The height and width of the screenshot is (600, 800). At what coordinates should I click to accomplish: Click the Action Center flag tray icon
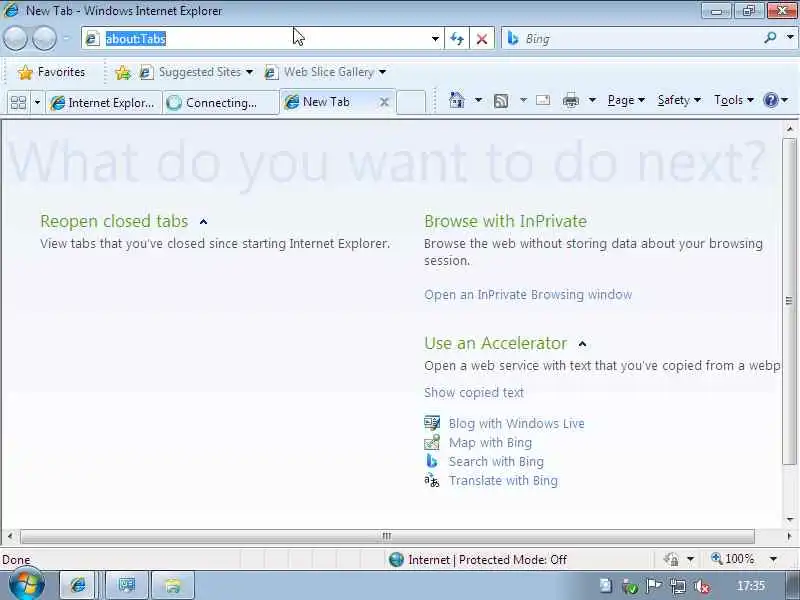pyautogui.click(x=653, y=586)
